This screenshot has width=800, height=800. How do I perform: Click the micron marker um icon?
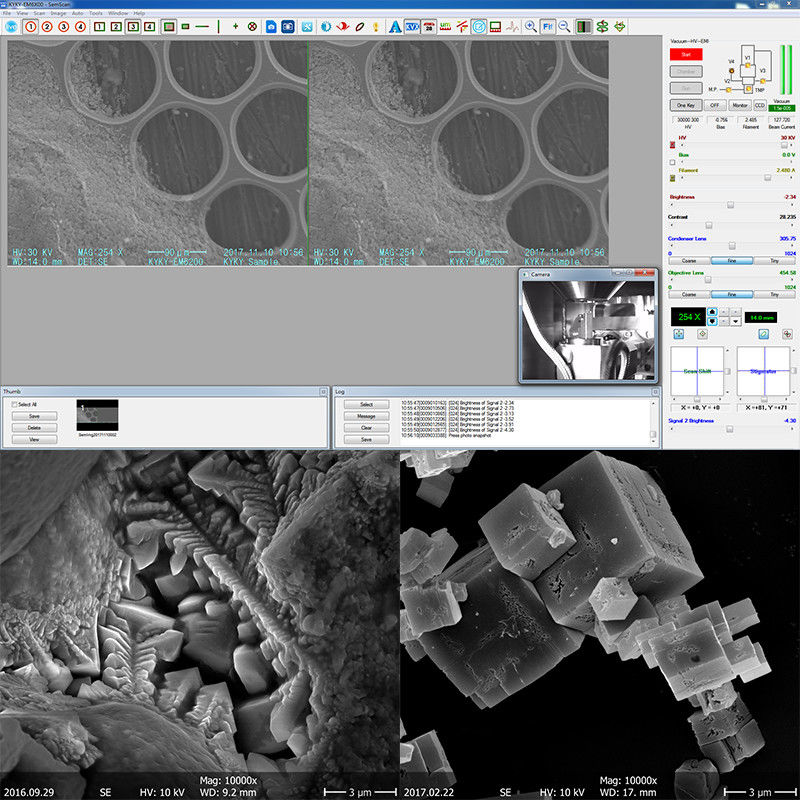pyautogui.click(x=445, y=27)
